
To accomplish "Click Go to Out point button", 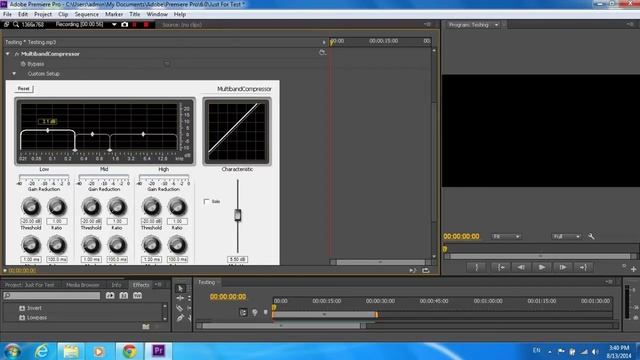I will (583, 267).
